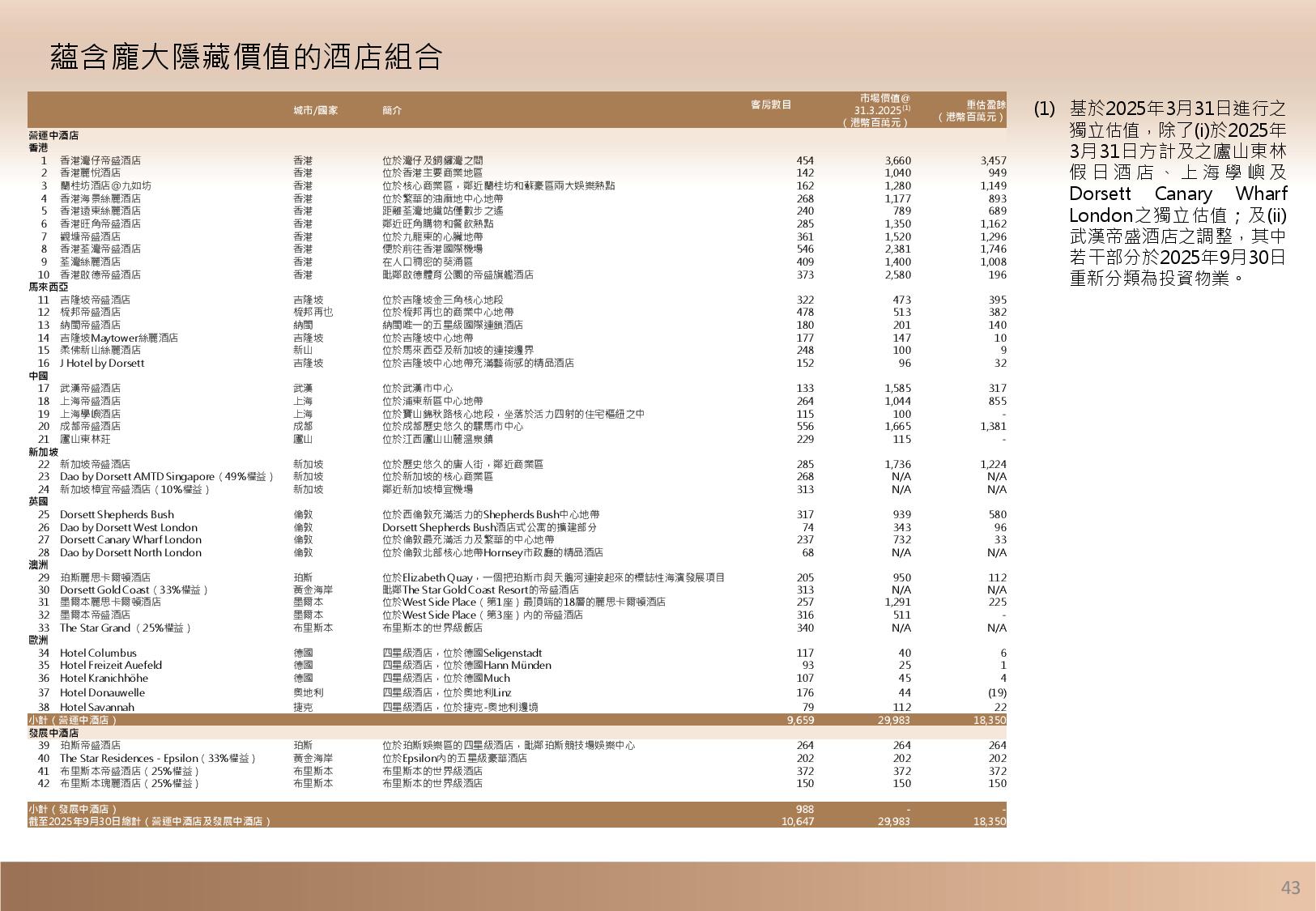Click the Hotel Donauwelle surplus value (19)

click(x=997, y=692)
